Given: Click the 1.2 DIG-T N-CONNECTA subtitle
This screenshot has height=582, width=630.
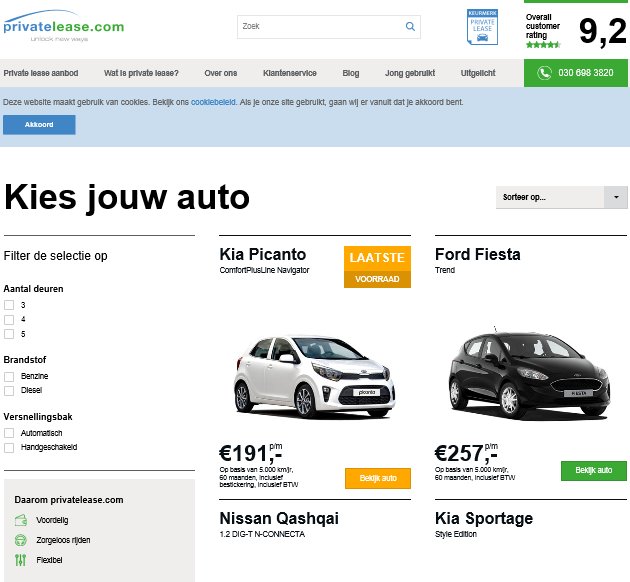Looking at the screenshot, I should tap(262, 534).
